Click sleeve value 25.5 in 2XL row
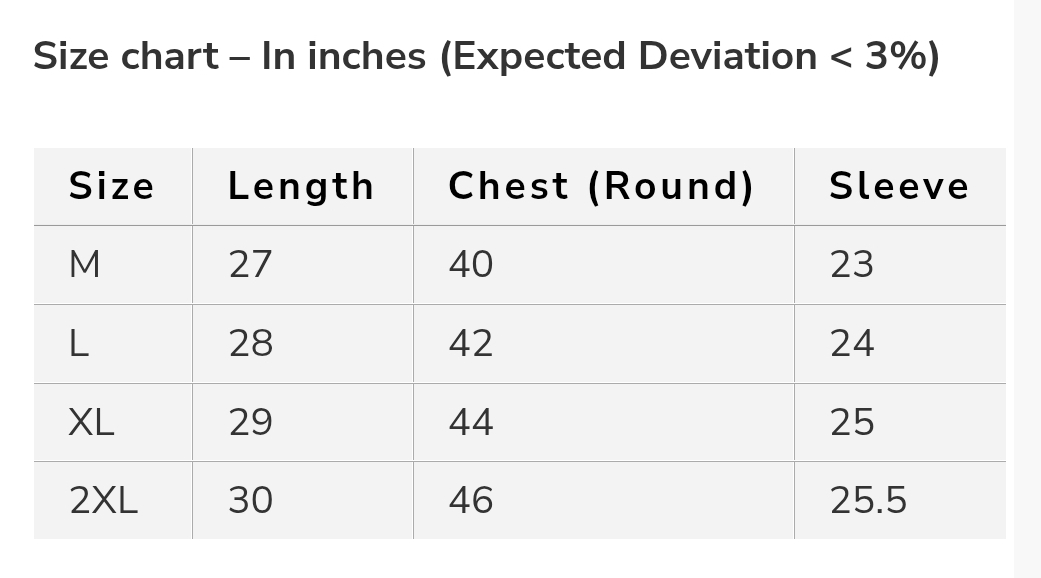This screenshot has height=578, width=1041. (868, 501)
